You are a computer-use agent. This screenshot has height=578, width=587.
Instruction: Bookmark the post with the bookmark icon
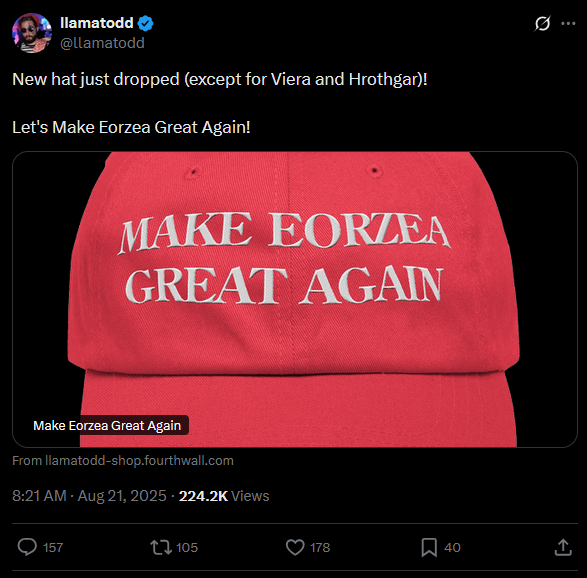429,547
